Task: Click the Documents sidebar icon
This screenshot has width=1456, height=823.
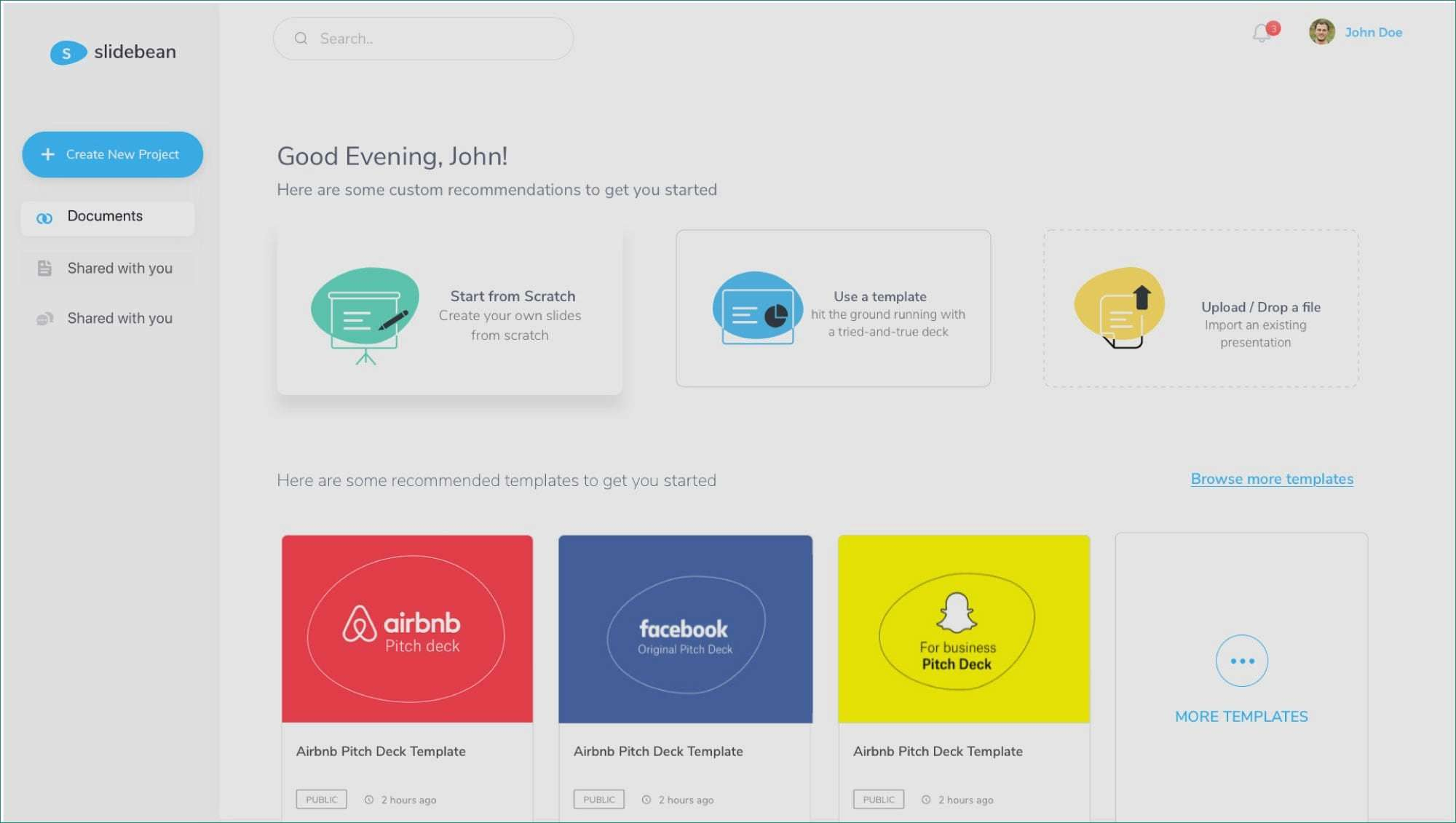Action: 45,216
